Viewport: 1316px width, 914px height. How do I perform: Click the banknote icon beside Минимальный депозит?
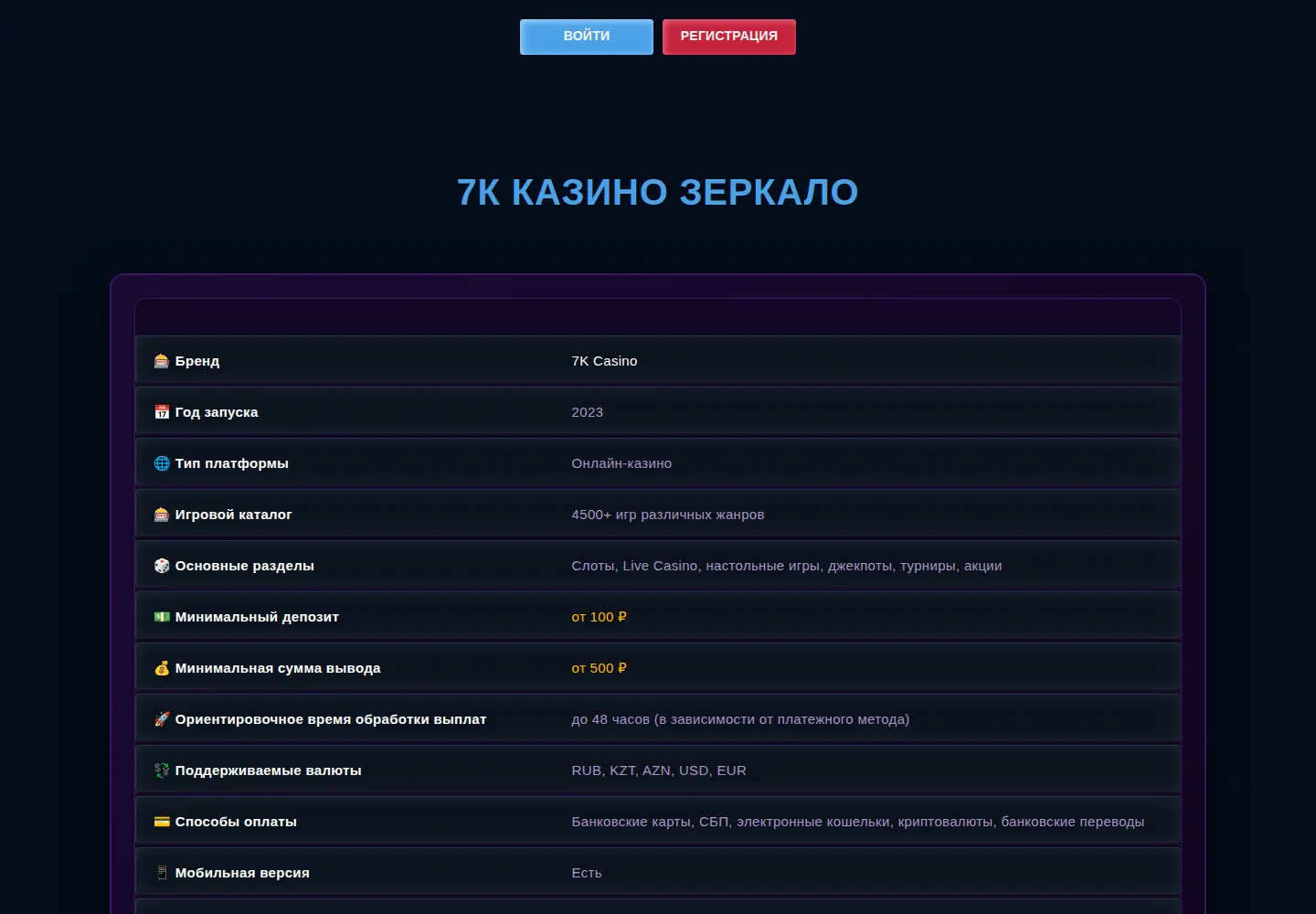(162, 617)
